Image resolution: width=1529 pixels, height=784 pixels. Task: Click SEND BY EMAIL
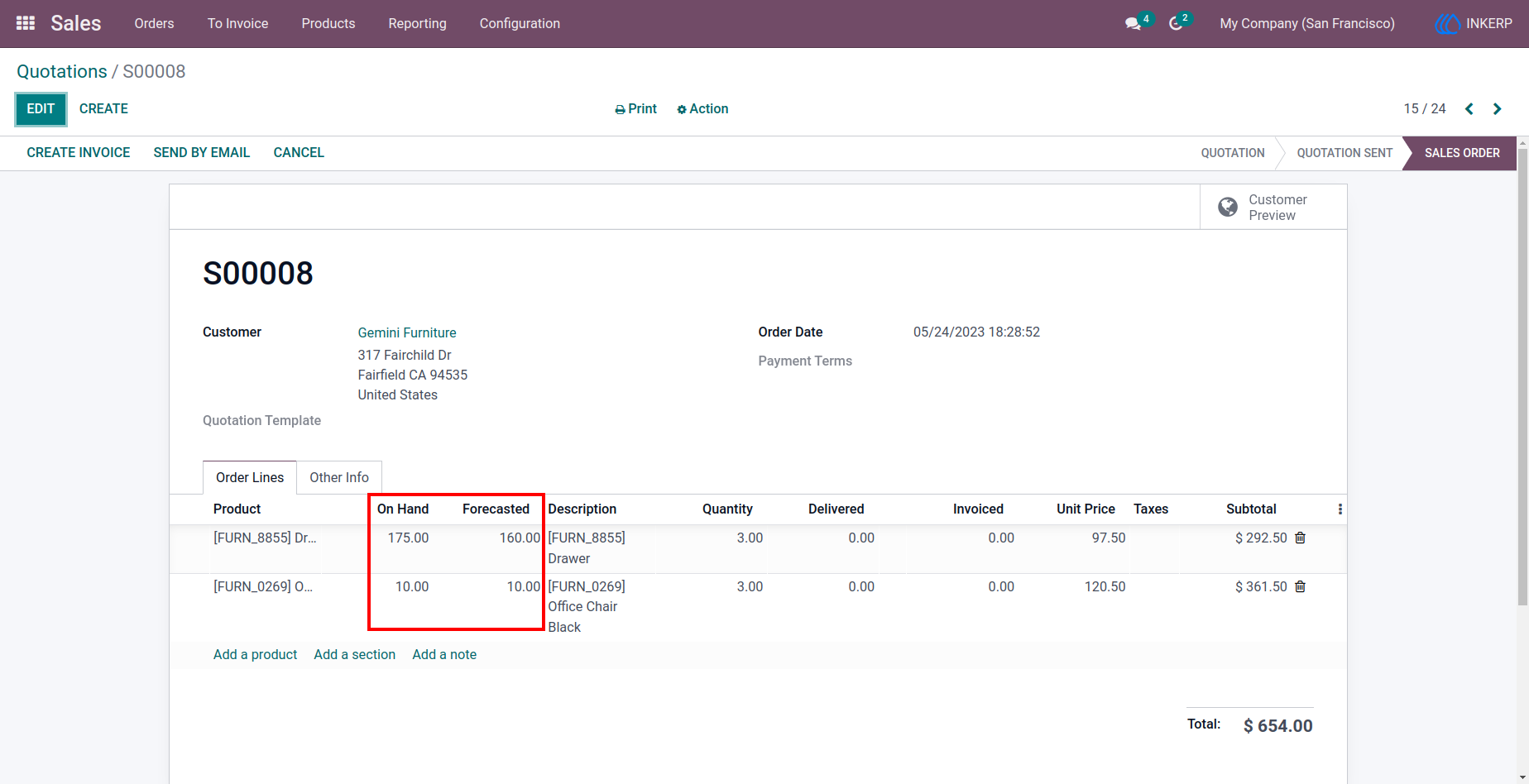click(202, 153)
